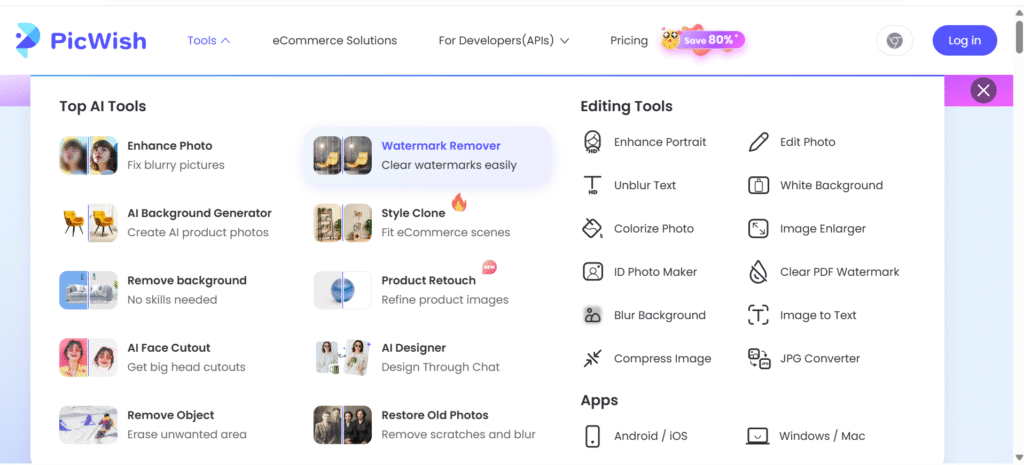Open the JPG Converter icon
Viewport: 1024px width, 465px height.
(x=759, y=358)
